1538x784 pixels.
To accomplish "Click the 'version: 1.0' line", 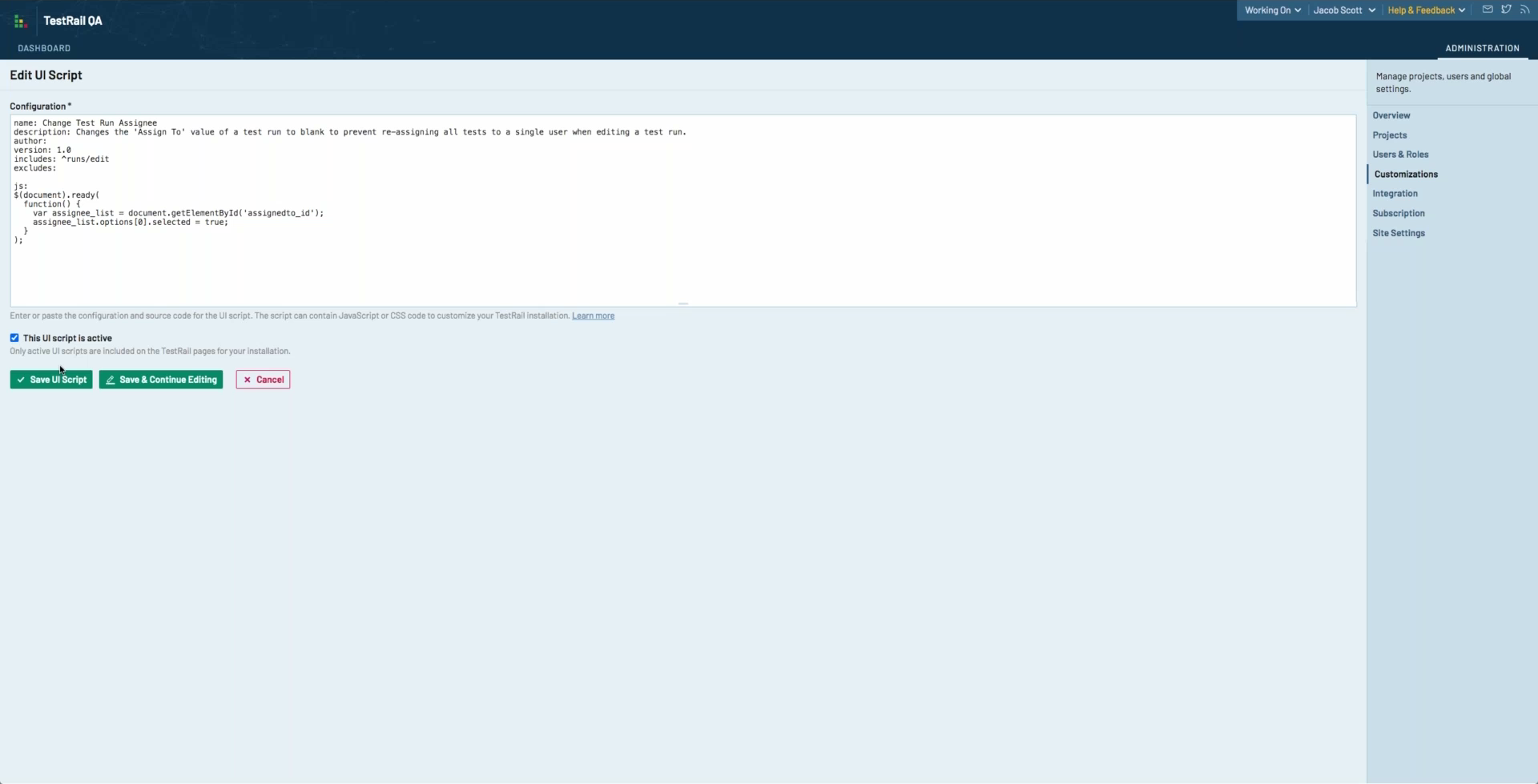I will tap(42, 150).
